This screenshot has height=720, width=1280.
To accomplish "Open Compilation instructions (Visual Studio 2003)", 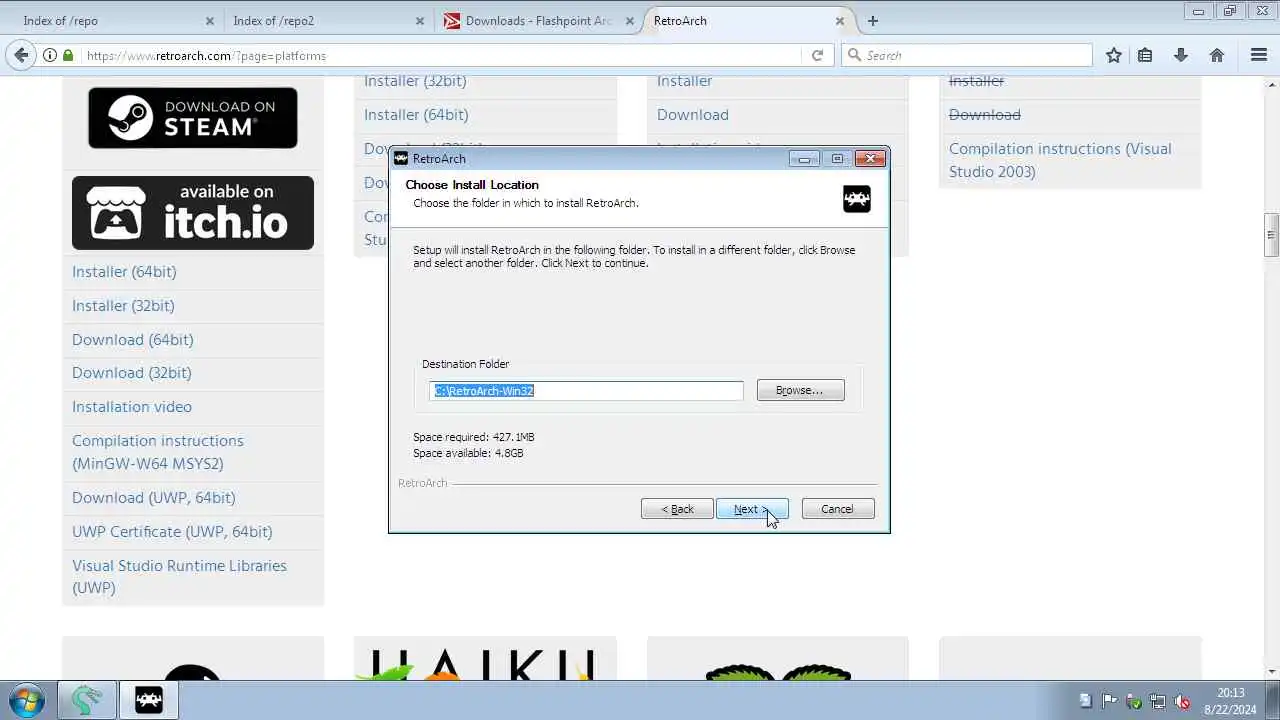I will 1060,160.
